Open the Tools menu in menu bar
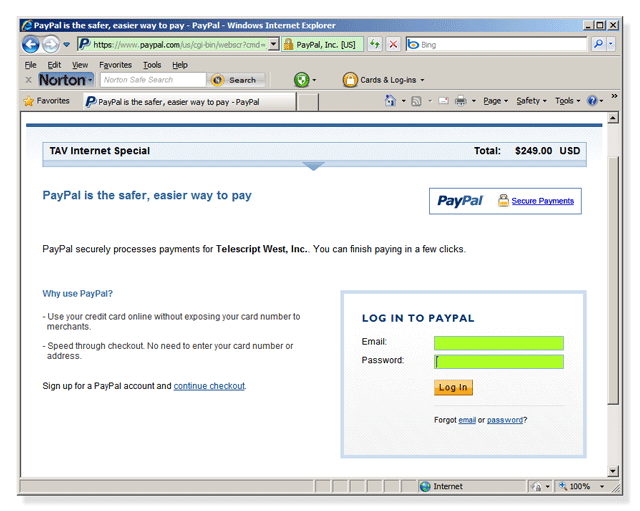This screenshot has width=640, height=511. [x=152, y=65]
